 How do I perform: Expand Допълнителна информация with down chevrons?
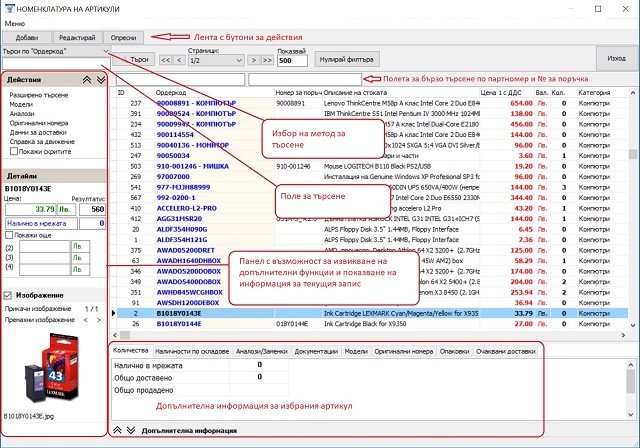tap(131, 430)
